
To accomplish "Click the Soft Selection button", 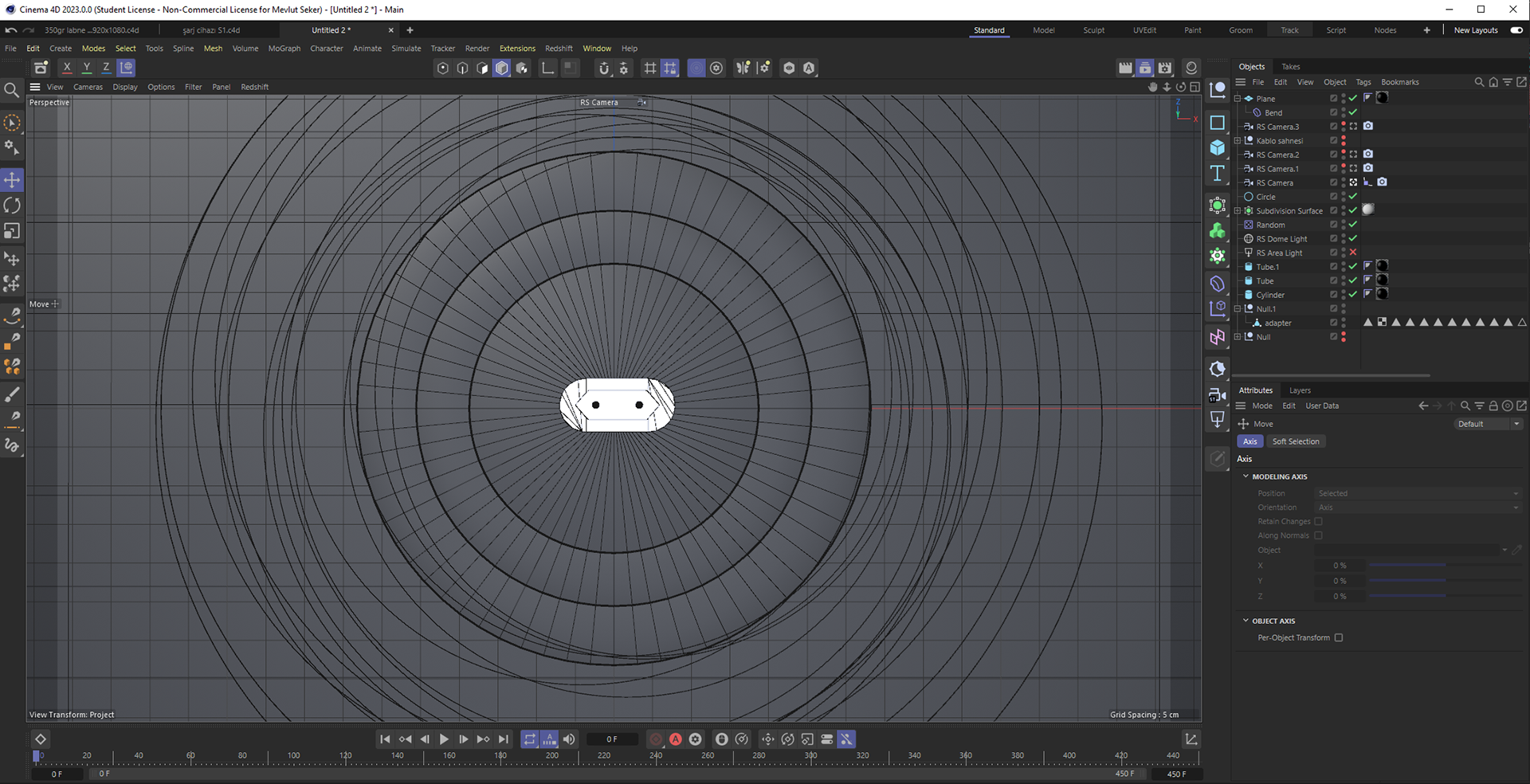I will coord(1295,441).
